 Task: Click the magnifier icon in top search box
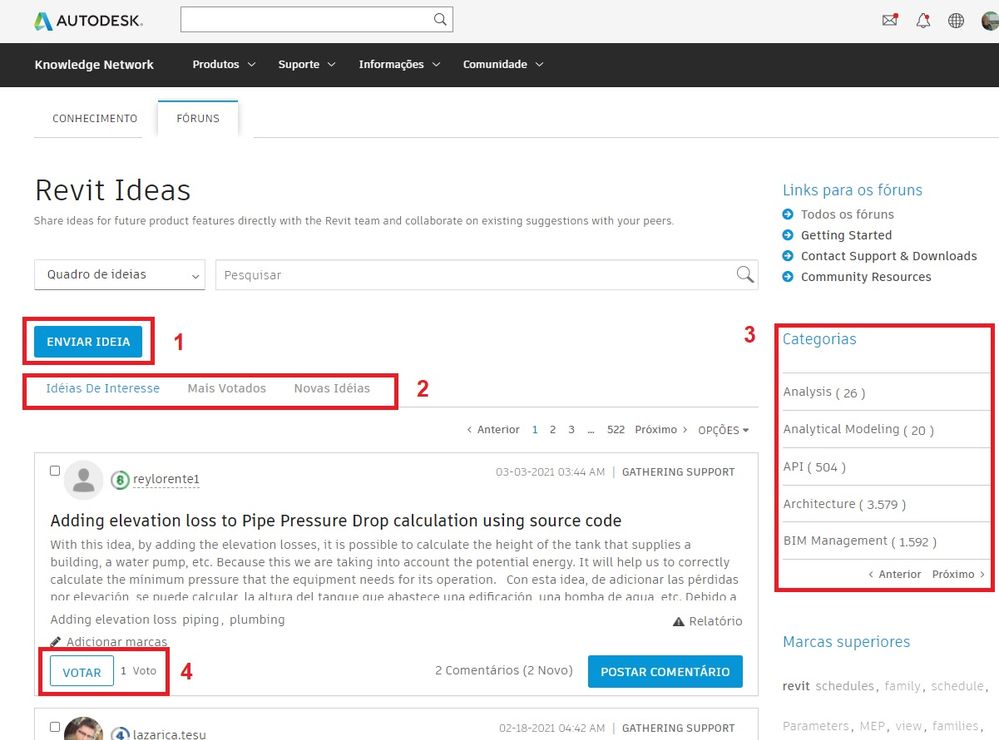(x=440, y=19)
